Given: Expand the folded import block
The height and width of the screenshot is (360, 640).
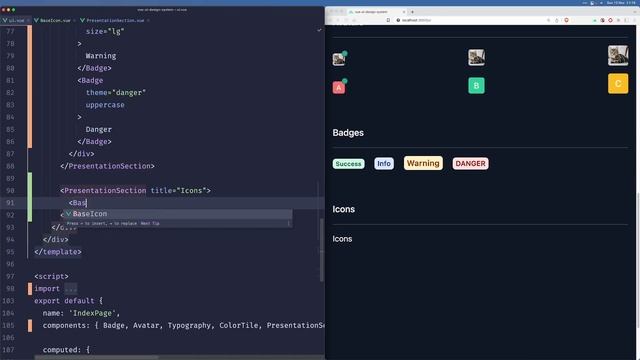Looking at the screenshot, I should click(71, 289).
